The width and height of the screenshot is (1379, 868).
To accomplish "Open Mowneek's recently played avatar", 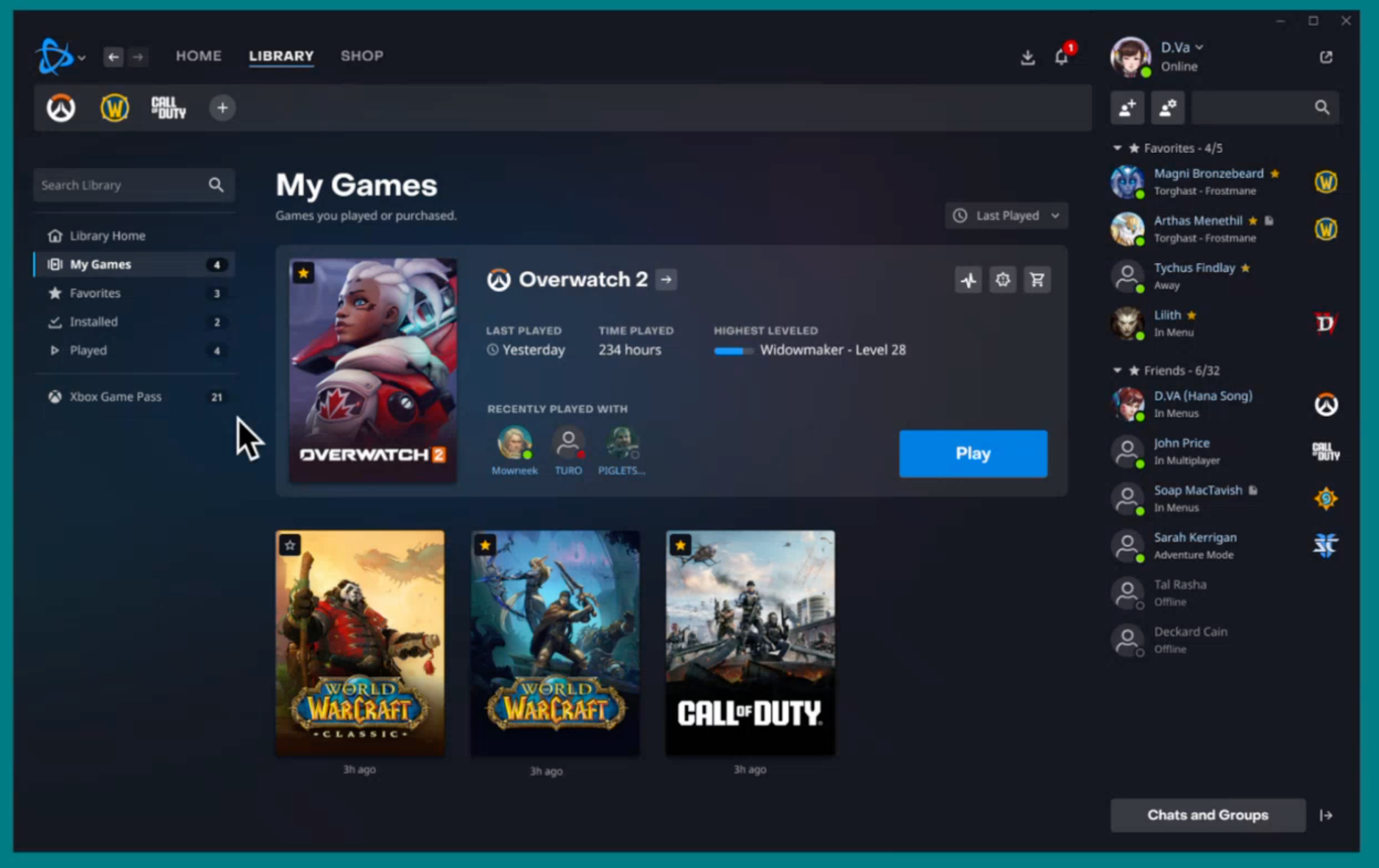I will [x=514, y=444].
